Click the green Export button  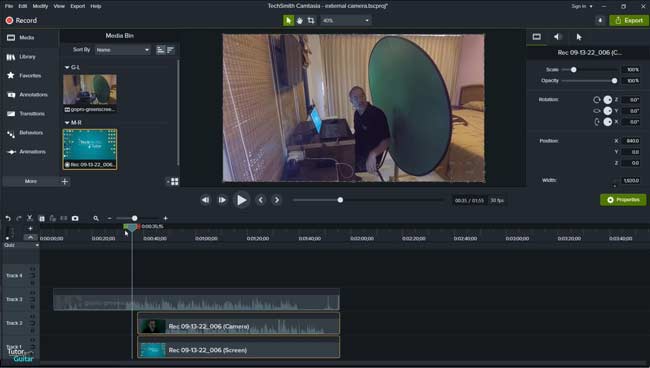point(629,20)
